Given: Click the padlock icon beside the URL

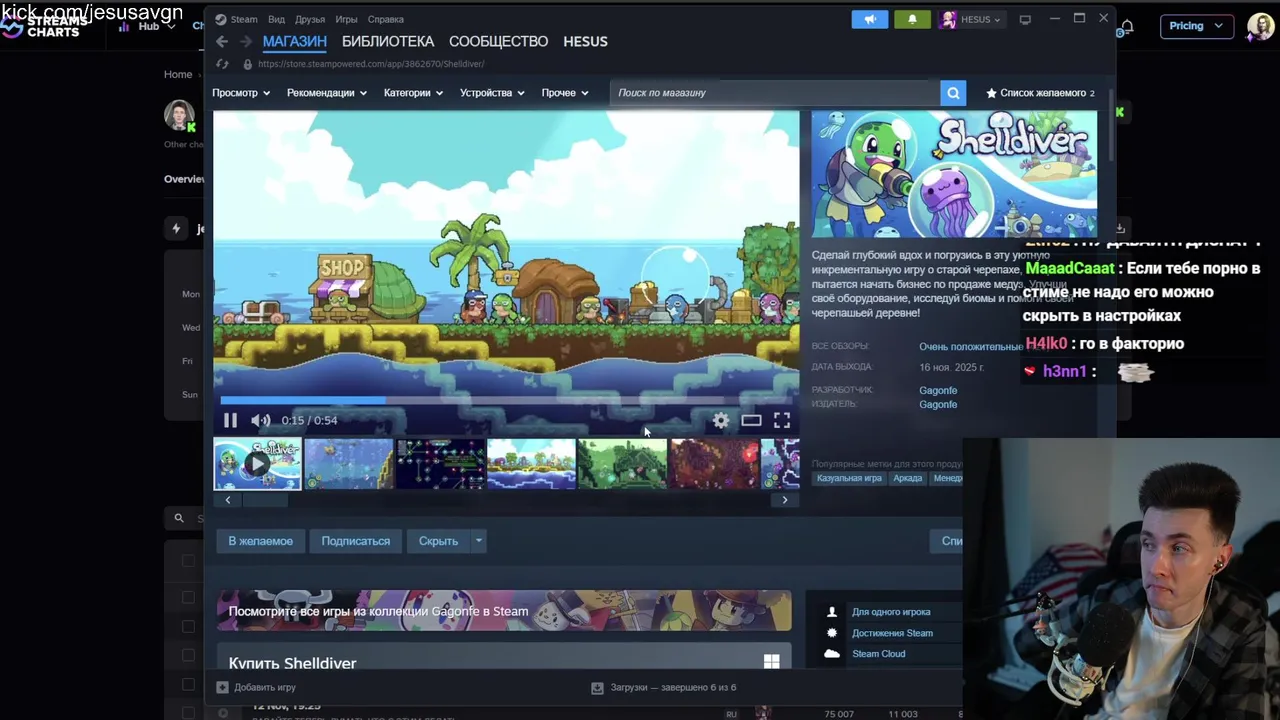Looking at the screenshot, I should click(x=247, y=64).
